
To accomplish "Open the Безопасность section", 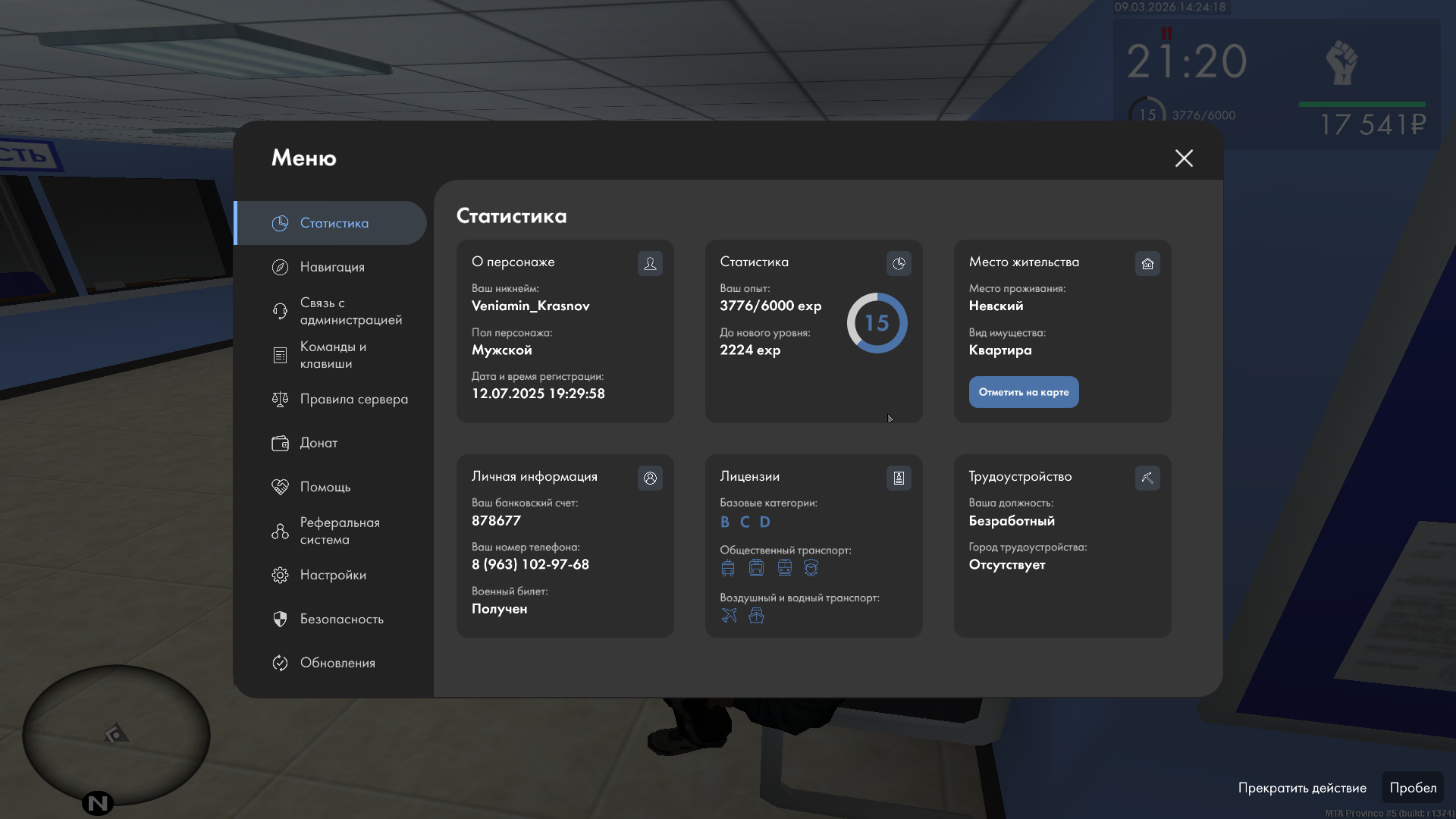I will click(x=341, y=619).
